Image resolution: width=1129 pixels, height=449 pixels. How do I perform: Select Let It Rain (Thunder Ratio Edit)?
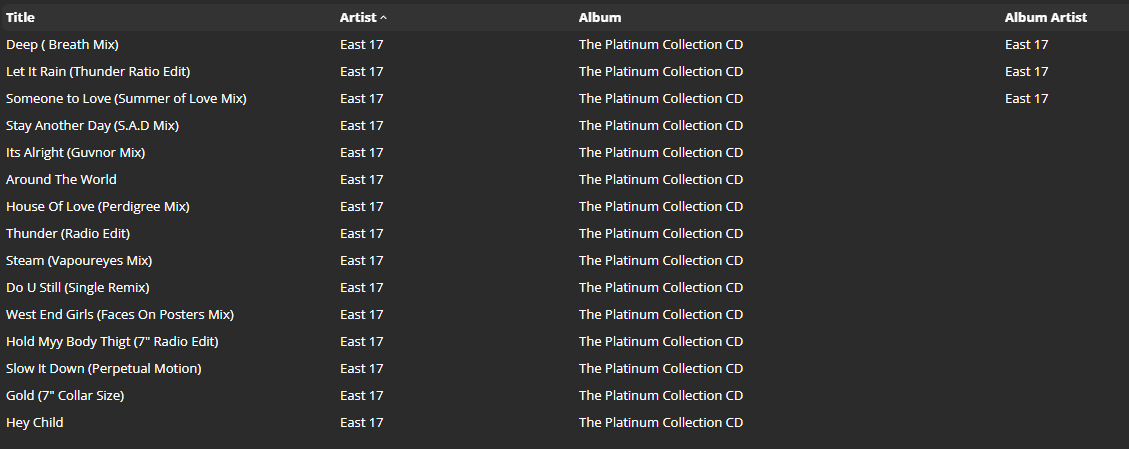pos(98,71)
